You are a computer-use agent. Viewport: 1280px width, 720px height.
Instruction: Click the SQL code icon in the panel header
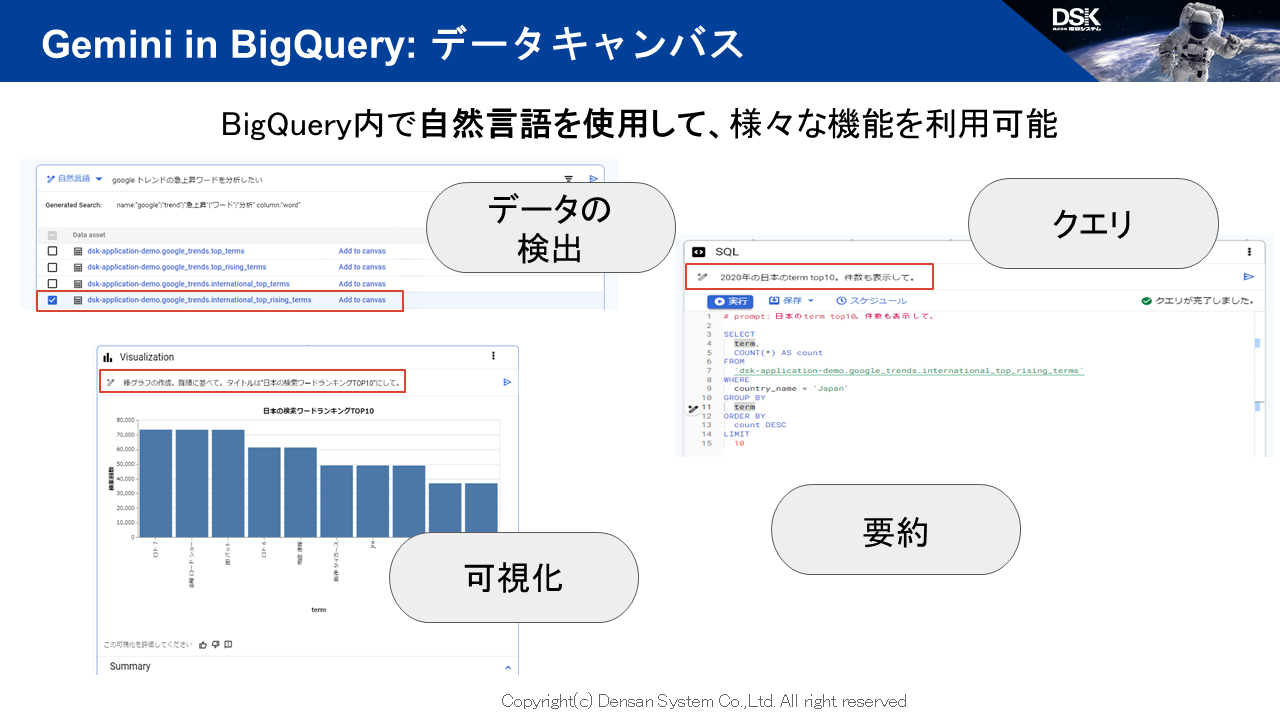699,253
